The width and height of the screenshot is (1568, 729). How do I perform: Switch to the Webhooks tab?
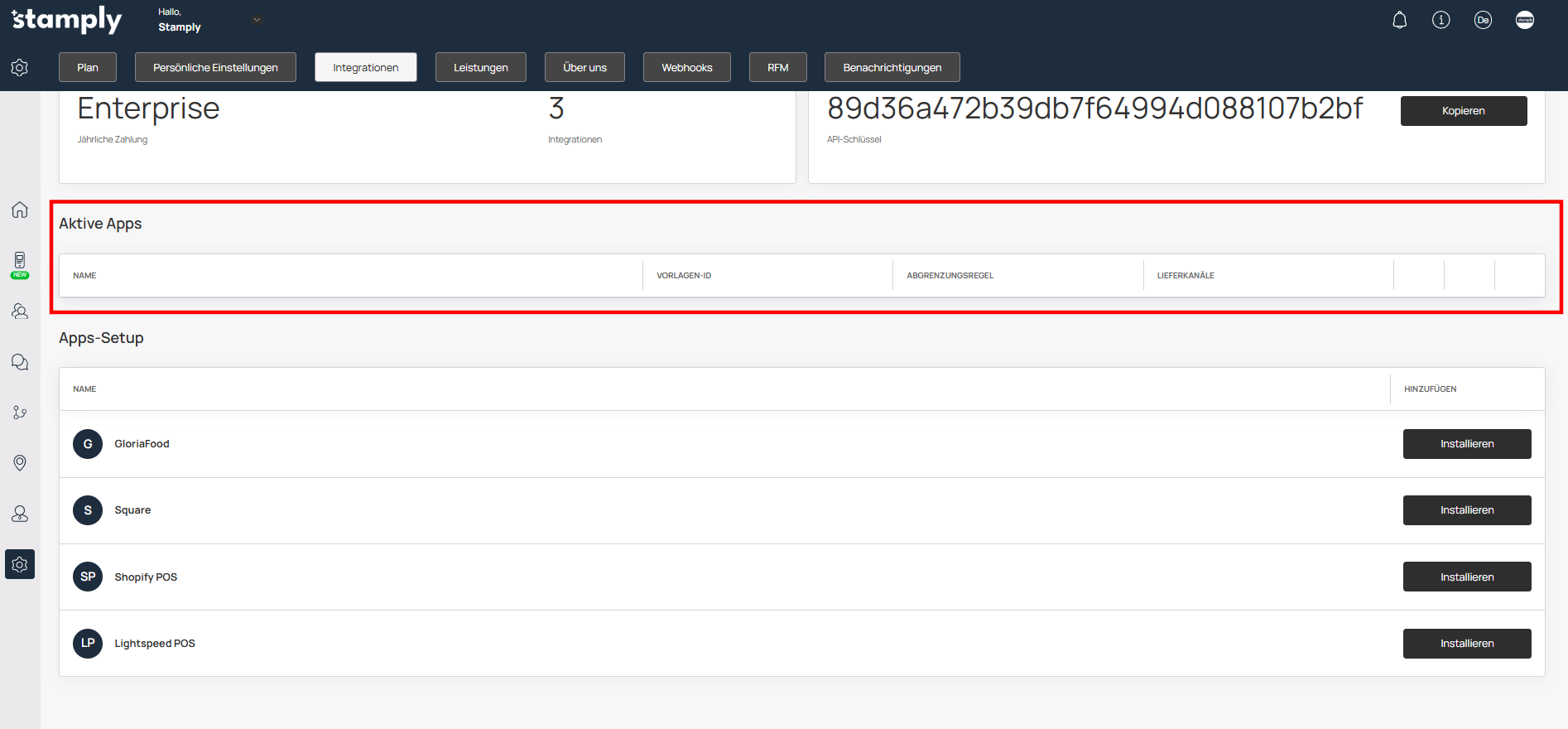coord(686,67)
